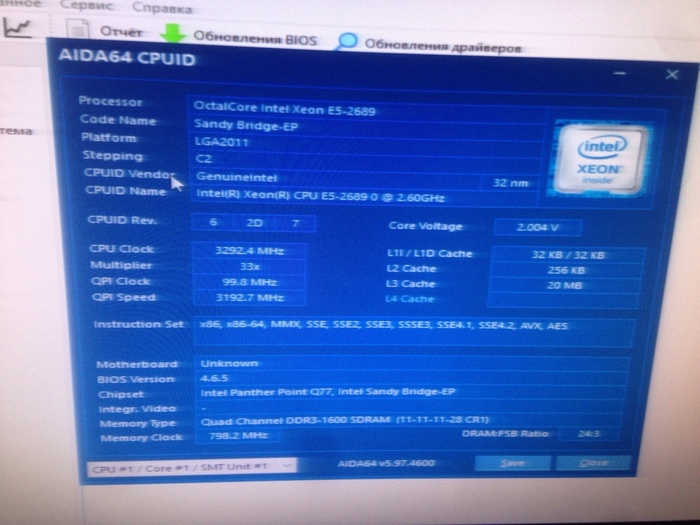This screenshot has height=525, width=700.
Task: Click the Save button
Action: click(512, 464)
